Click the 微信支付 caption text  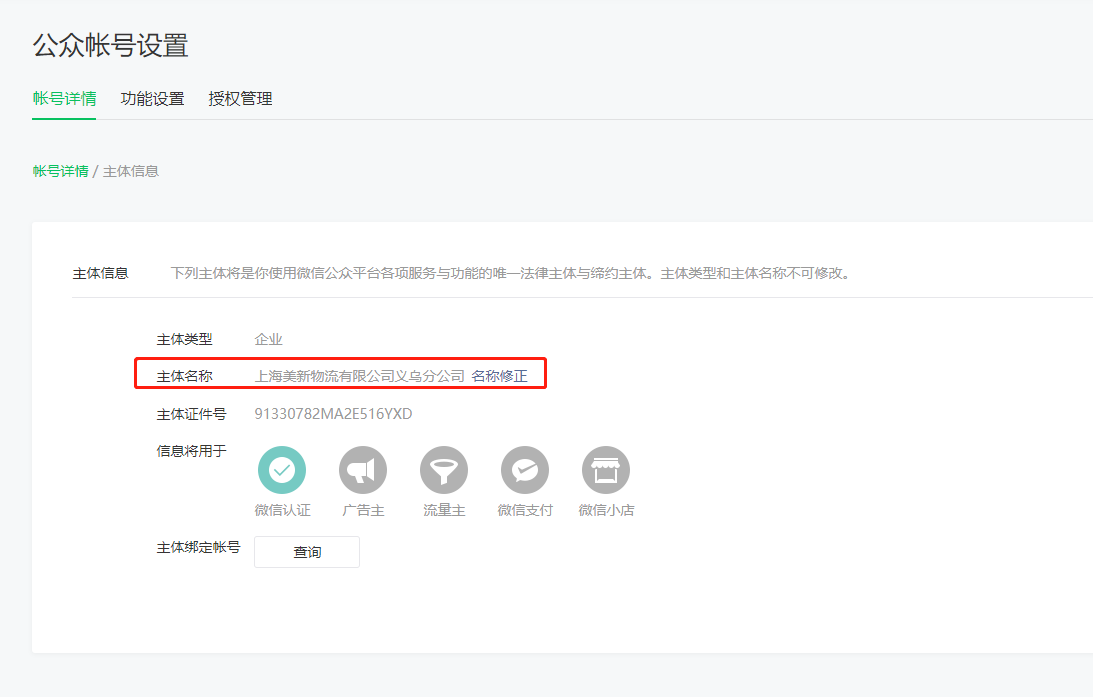(x=525, y=510)
